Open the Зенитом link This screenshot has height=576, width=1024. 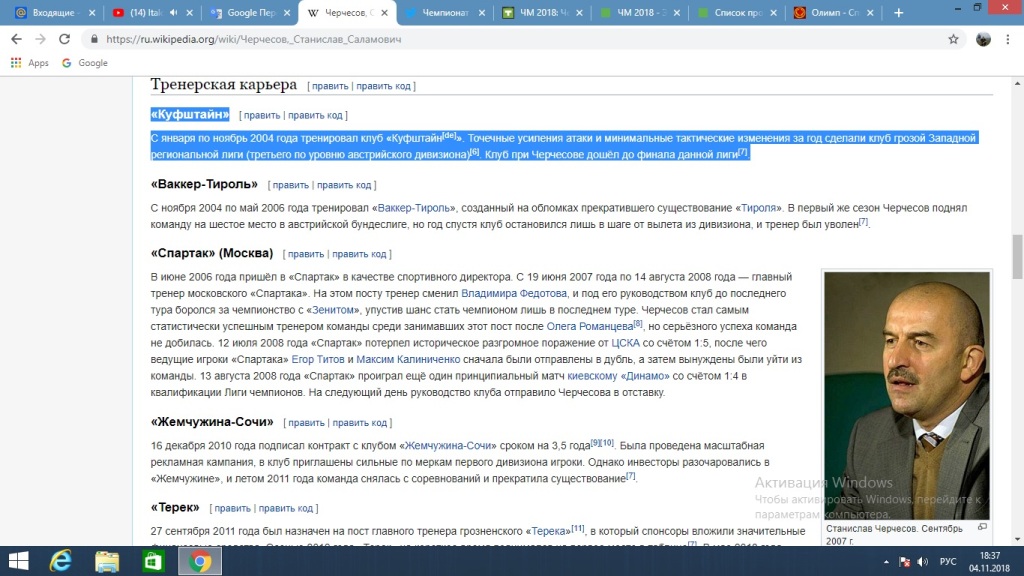click(x=332, y=310)
